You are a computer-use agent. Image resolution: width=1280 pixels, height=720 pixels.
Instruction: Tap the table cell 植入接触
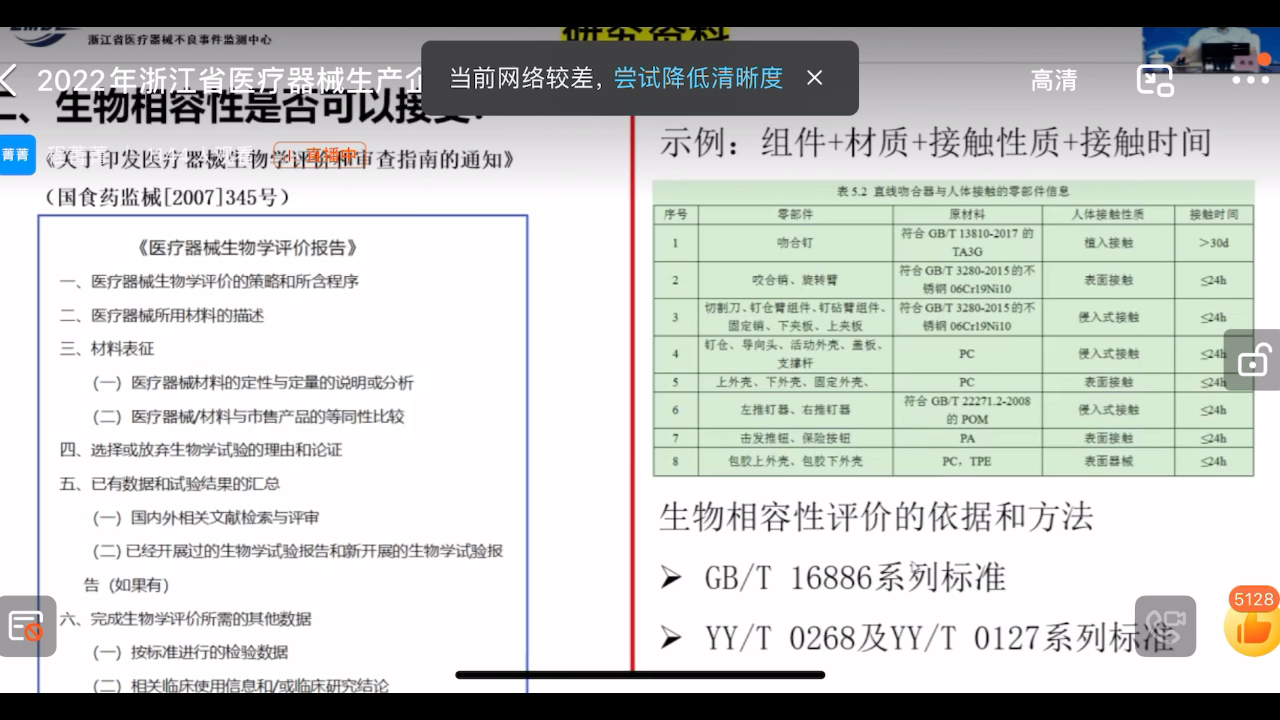click(x=1108, y=242)
